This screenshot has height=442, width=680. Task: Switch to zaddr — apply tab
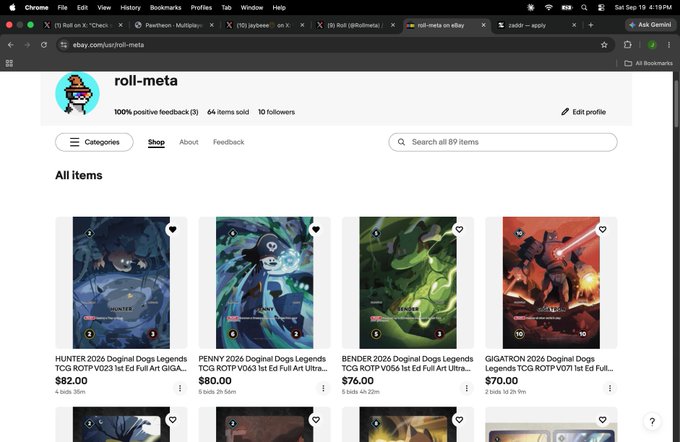pos(537,25)
